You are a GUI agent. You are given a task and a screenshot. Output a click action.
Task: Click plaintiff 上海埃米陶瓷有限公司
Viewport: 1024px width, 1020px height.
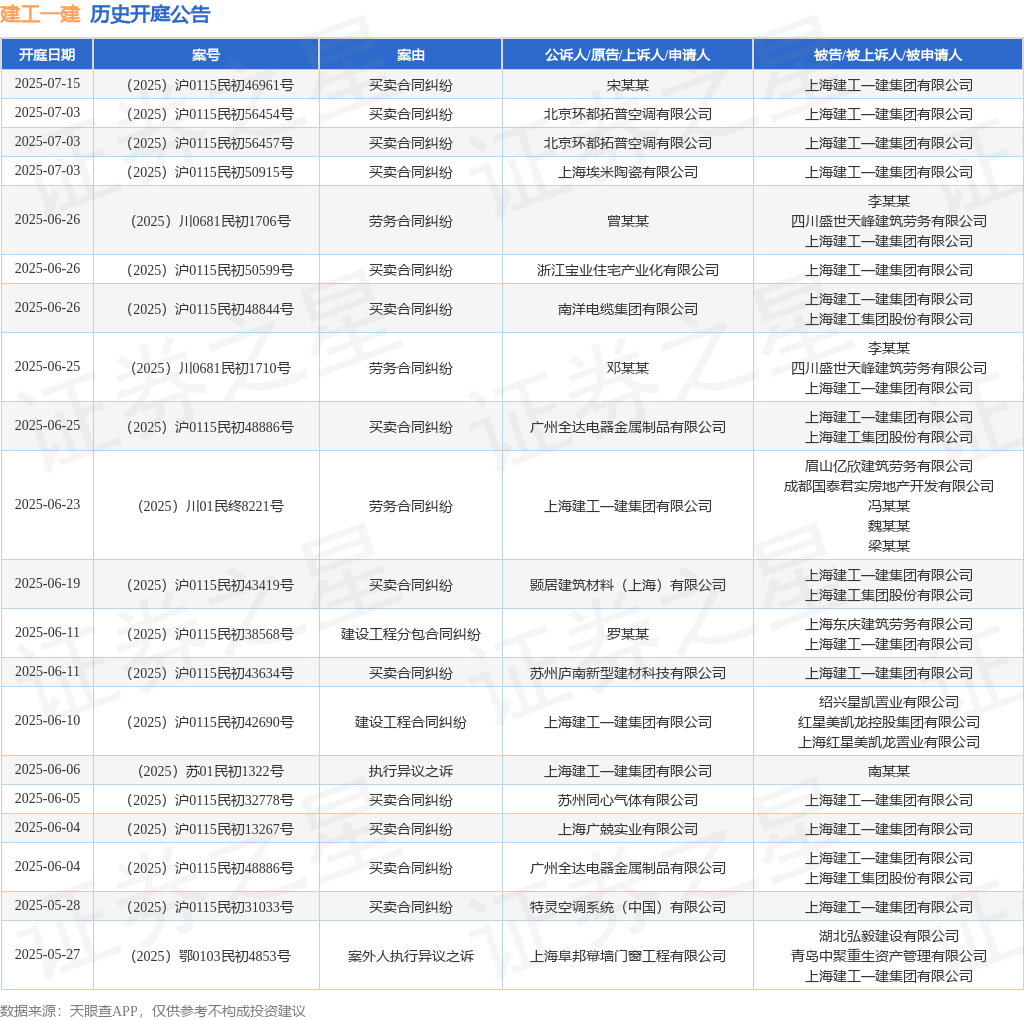pyautogui.click(x=628, y=172)
